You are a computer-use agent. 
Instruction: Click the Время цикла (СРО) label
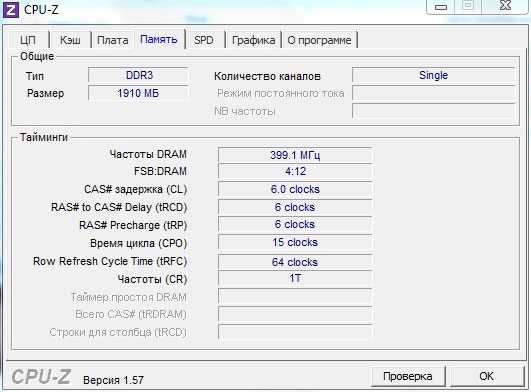coord(139,243)
